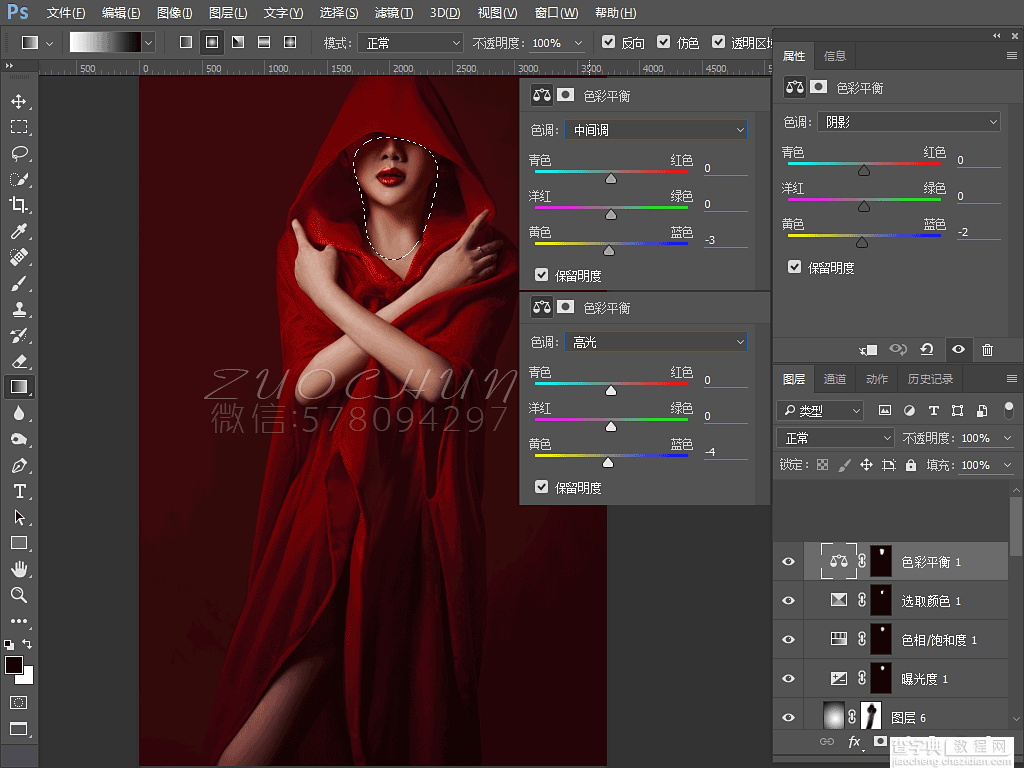Open the 滤镜(T) menu
Viewport: 1024px width, 768px height.
point(394,13)
